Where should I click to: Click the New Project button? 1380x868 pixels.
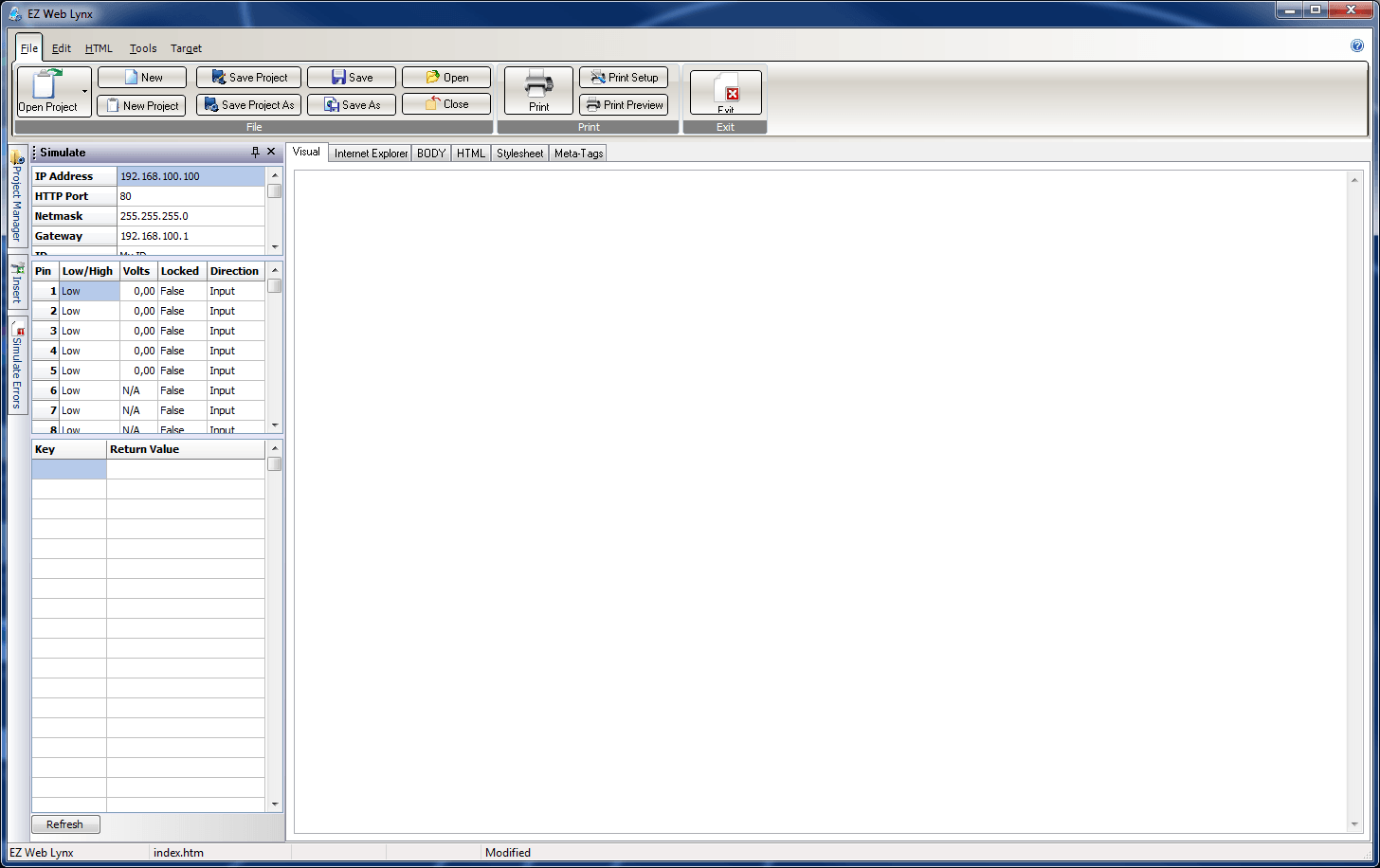[141, 105]
